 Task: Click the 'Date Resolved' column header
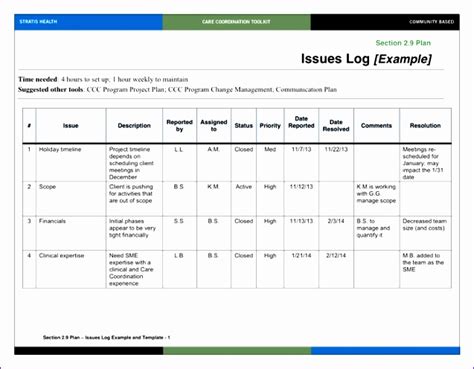click(x=336, y=126)
